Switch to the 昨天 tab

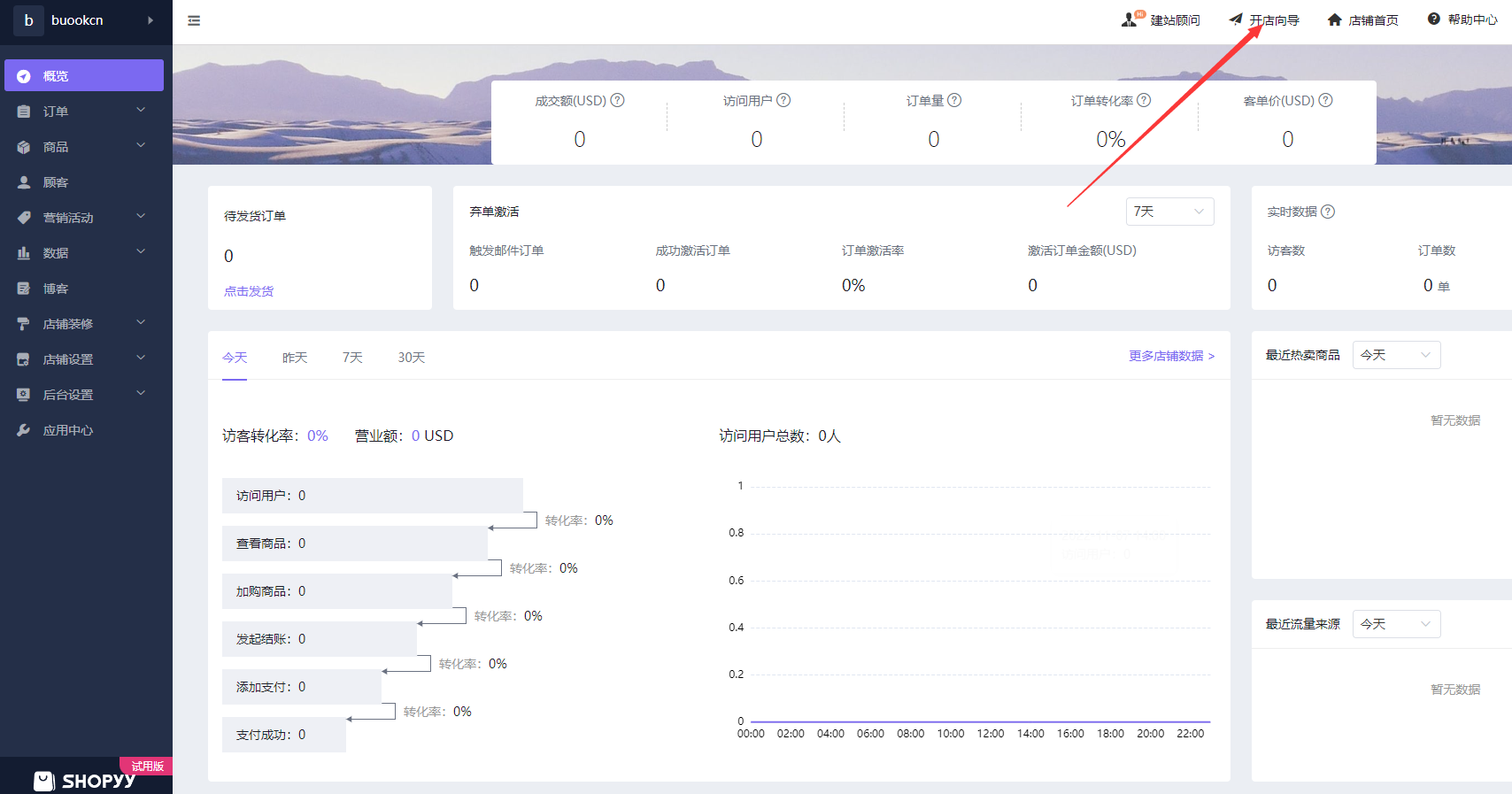(x=295, y=358)
